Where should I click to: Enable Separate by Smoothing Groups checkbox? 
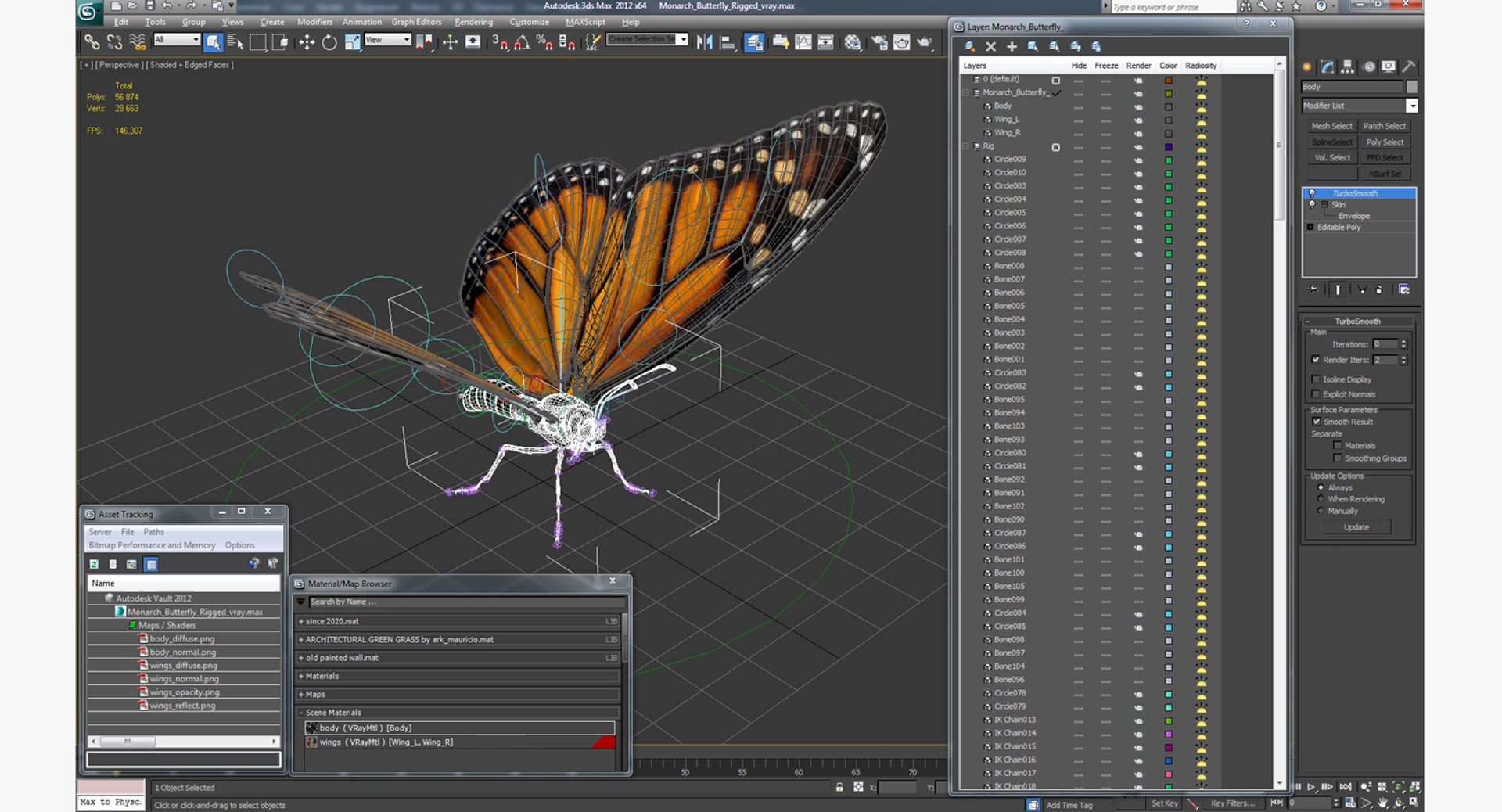coord(1337,458)
